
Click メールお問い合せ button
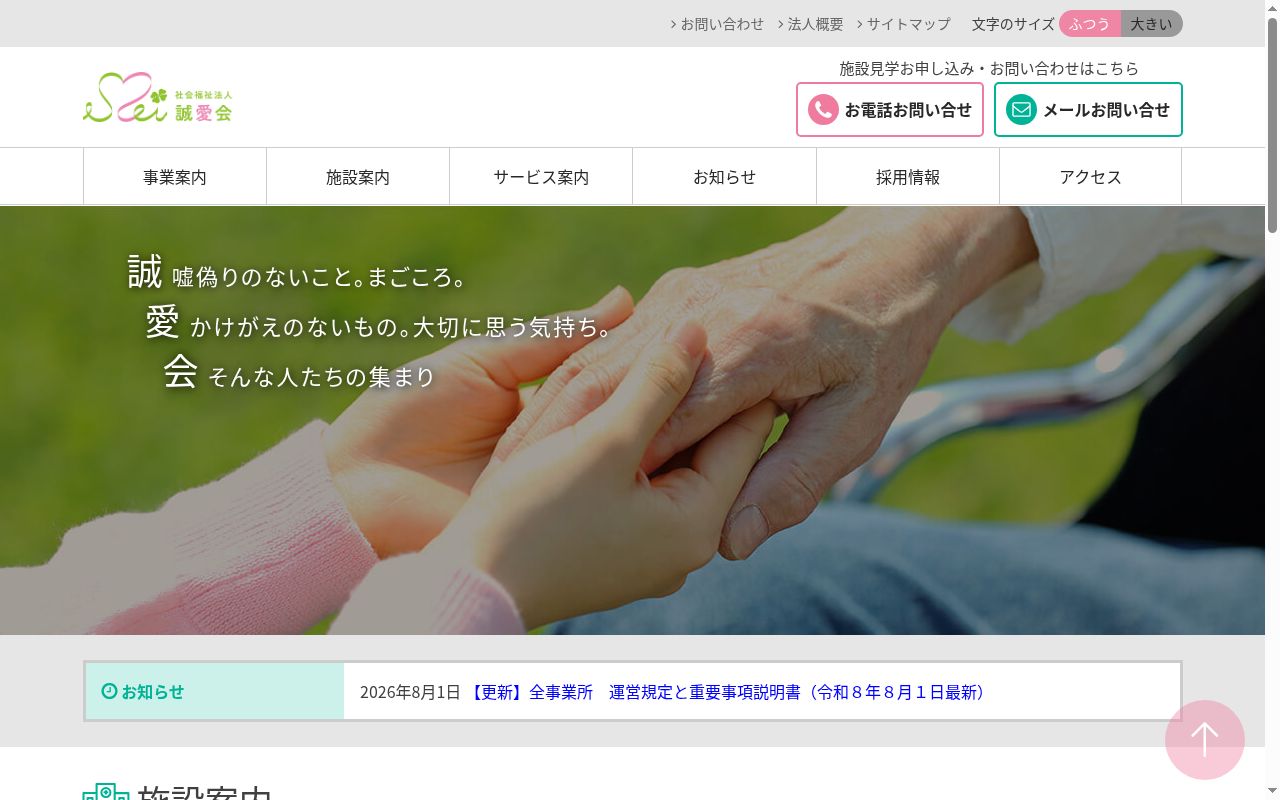point(1088,110)
